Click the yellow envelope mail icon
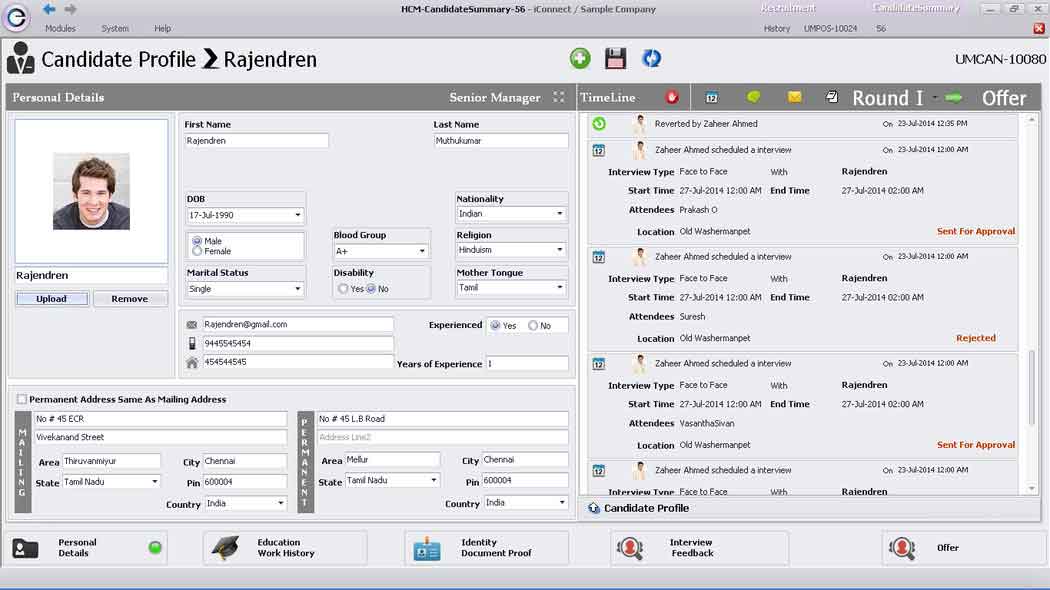The height and width of the screenshot is (590, 1050). 794,97
